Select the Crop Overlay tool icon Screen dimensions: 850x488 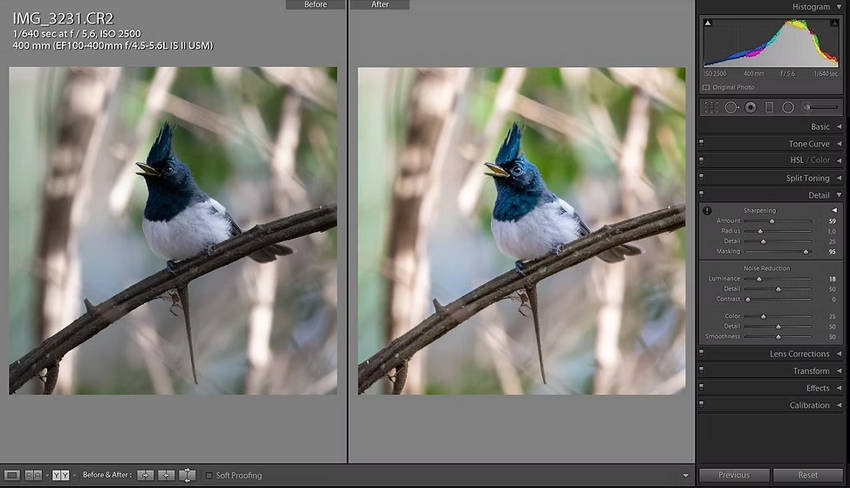pyautogui.click(x=711, y=107)
